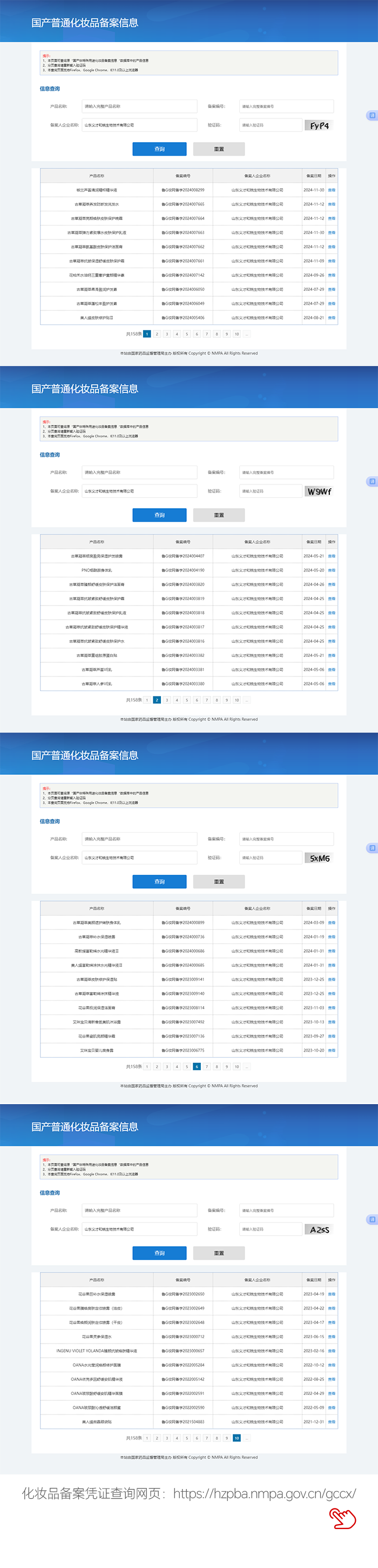Image resolution: width=378 pixels, height=1568 pixels.
Task: View record 鲁G妆网备字2021504883 details
Action: click(x=331, y=1422)
